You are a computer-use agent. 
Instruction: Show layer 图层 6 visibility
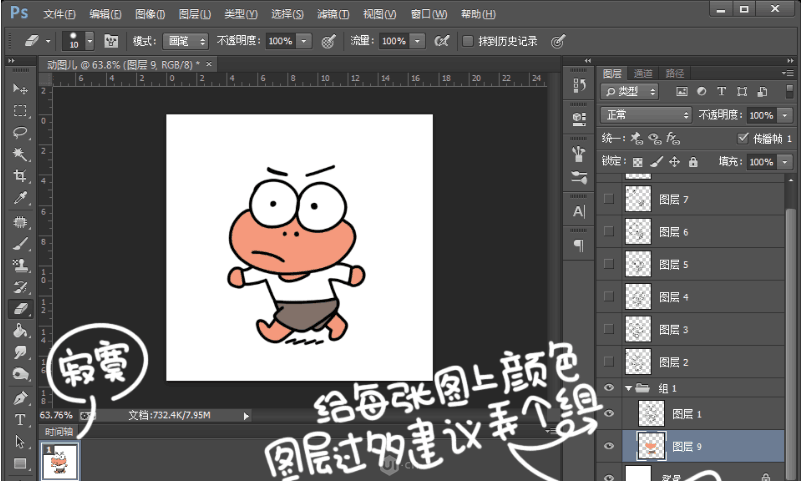point(608,231)
